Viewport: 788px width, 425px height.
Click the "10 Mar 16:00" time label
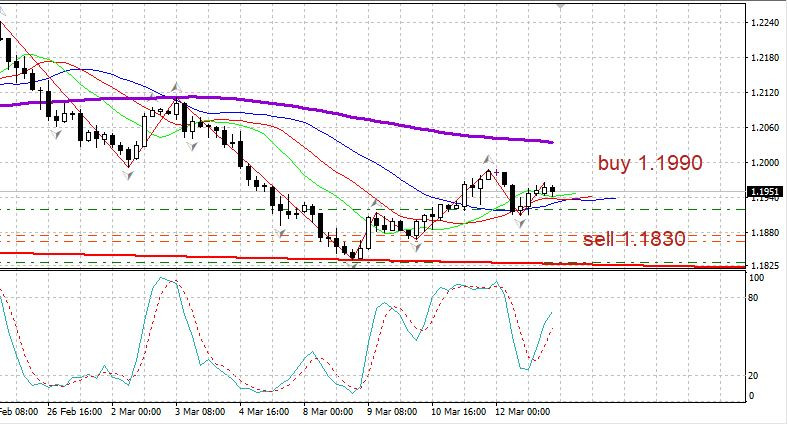pyautogui.click(x=458, y=411)
